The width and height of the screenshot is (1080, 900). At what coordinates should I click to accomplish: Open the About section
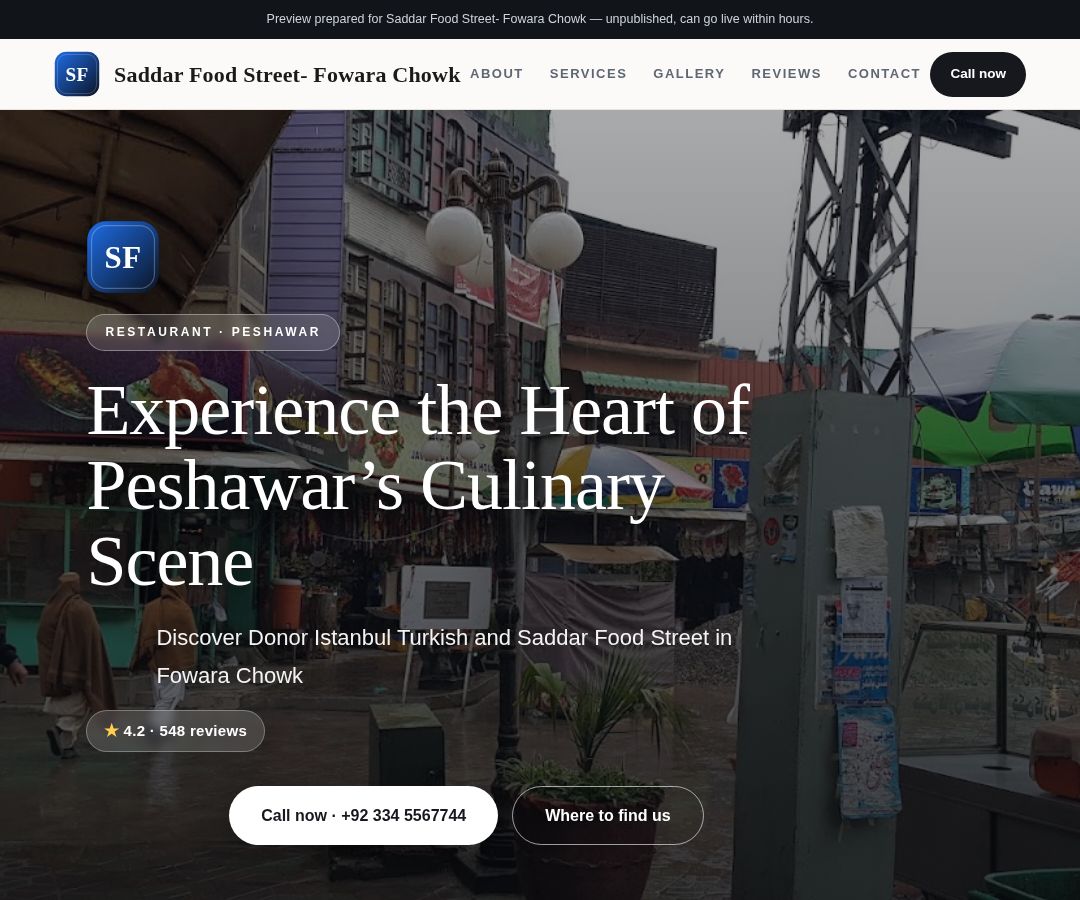[x=496, y=74]
